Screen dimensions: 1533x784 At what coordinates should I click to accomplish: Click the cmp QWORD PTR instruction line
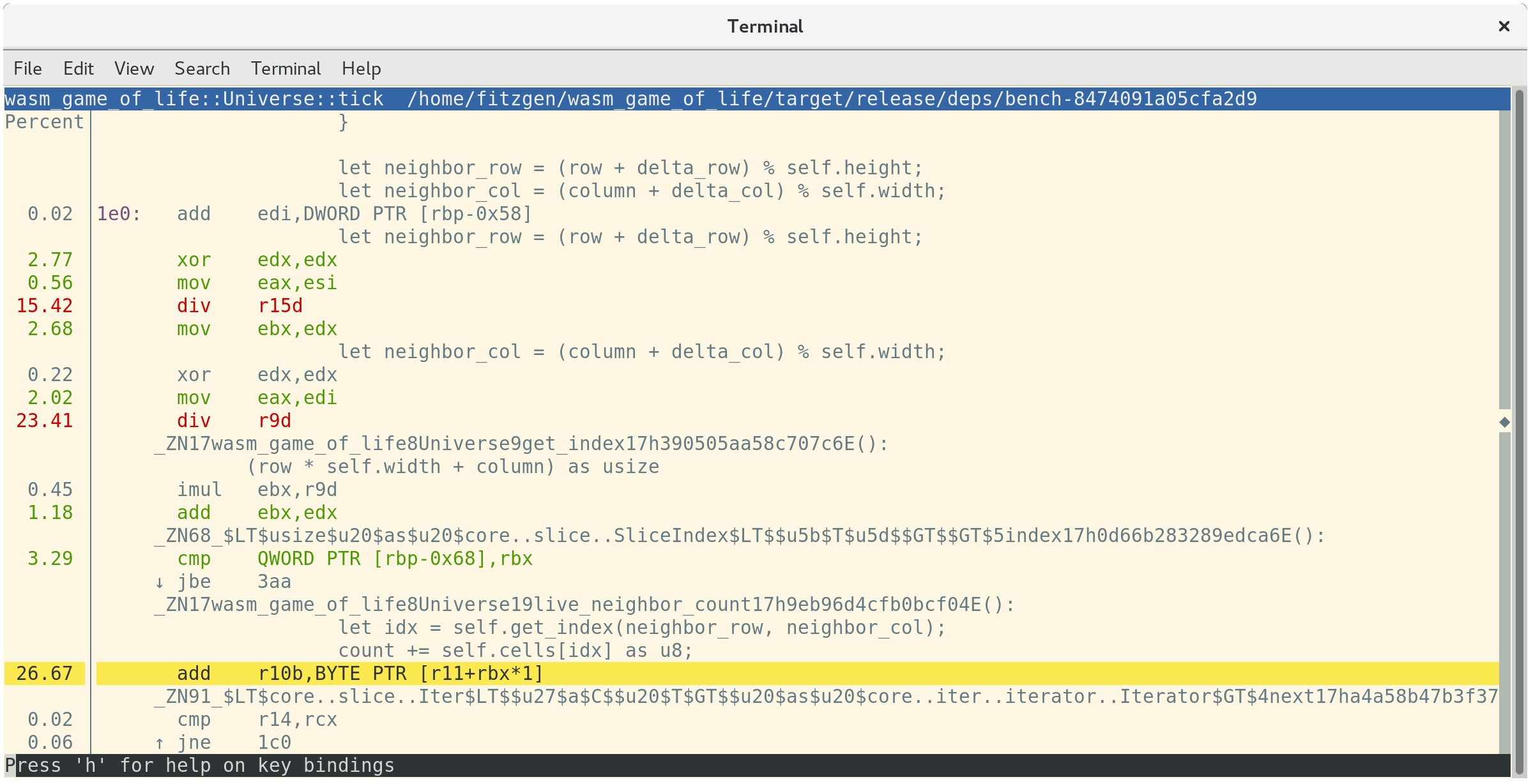(x=355, y=559)
